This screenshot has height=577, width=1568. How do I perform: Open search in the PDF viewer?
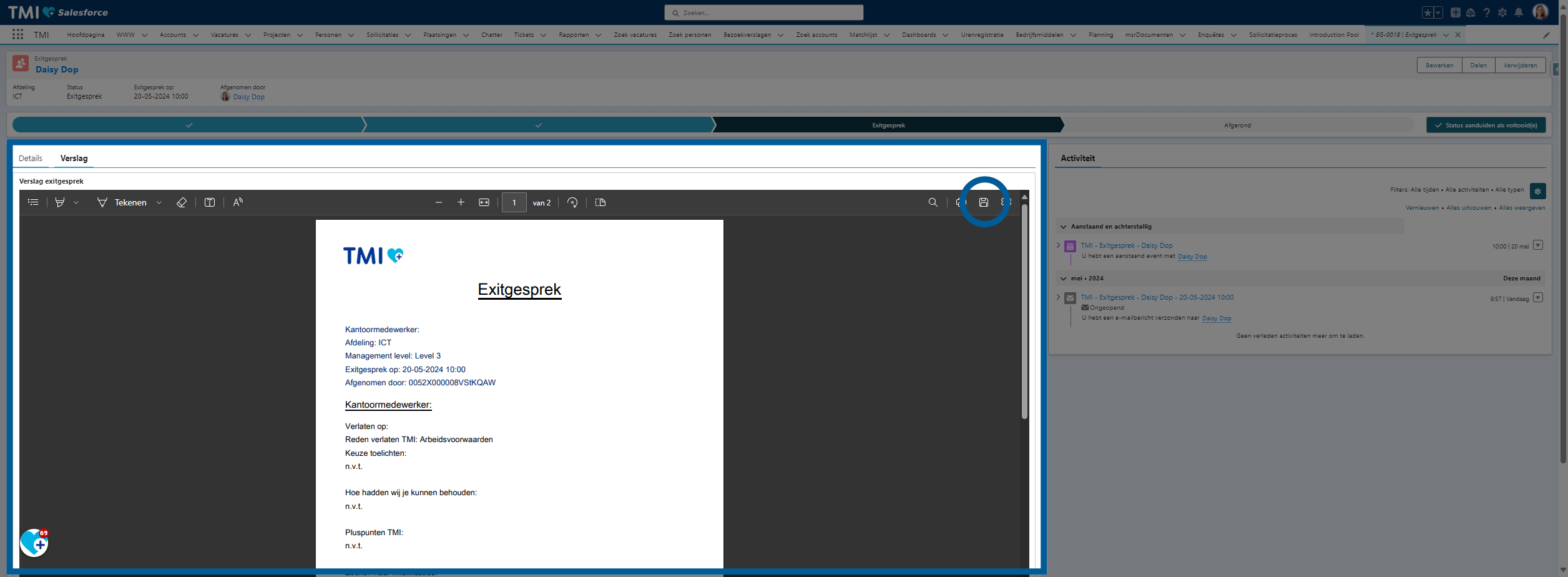pyautogui.click(x=933, y=202)
